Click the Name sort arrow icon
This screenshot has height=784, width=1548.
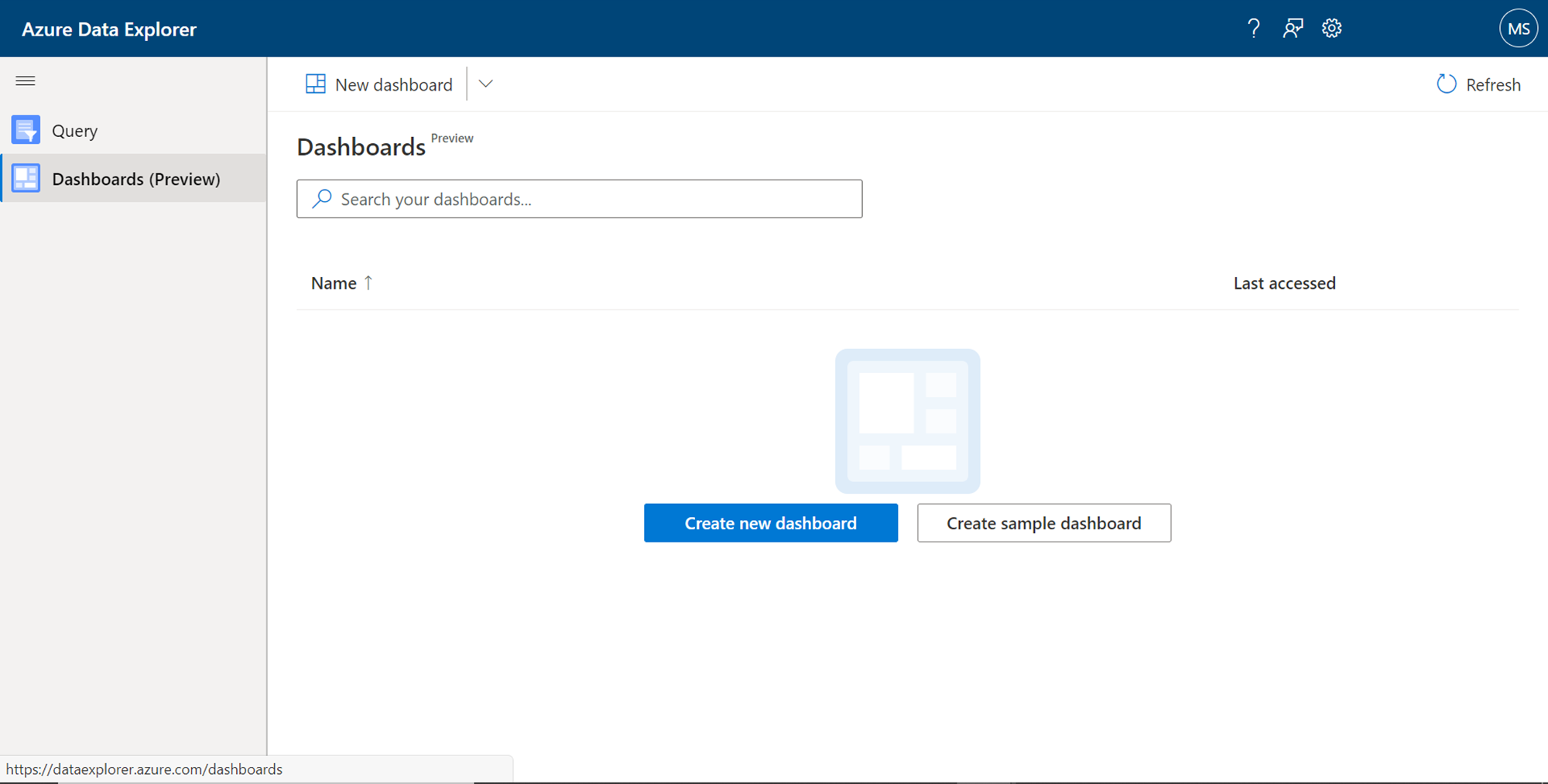pos(368,282)
